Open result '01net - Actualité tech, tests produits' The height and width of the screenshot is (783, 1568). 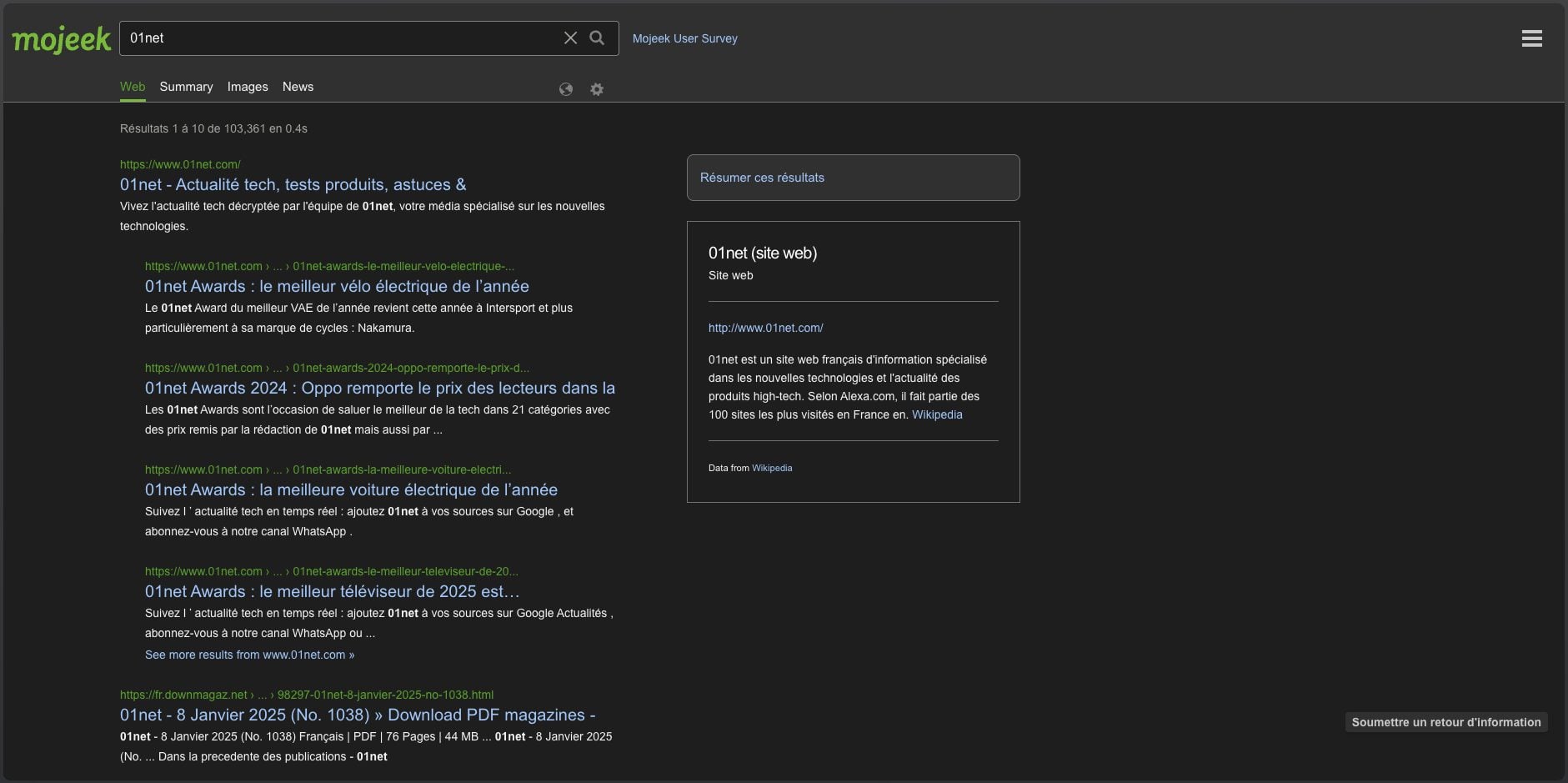pos(293,184)
